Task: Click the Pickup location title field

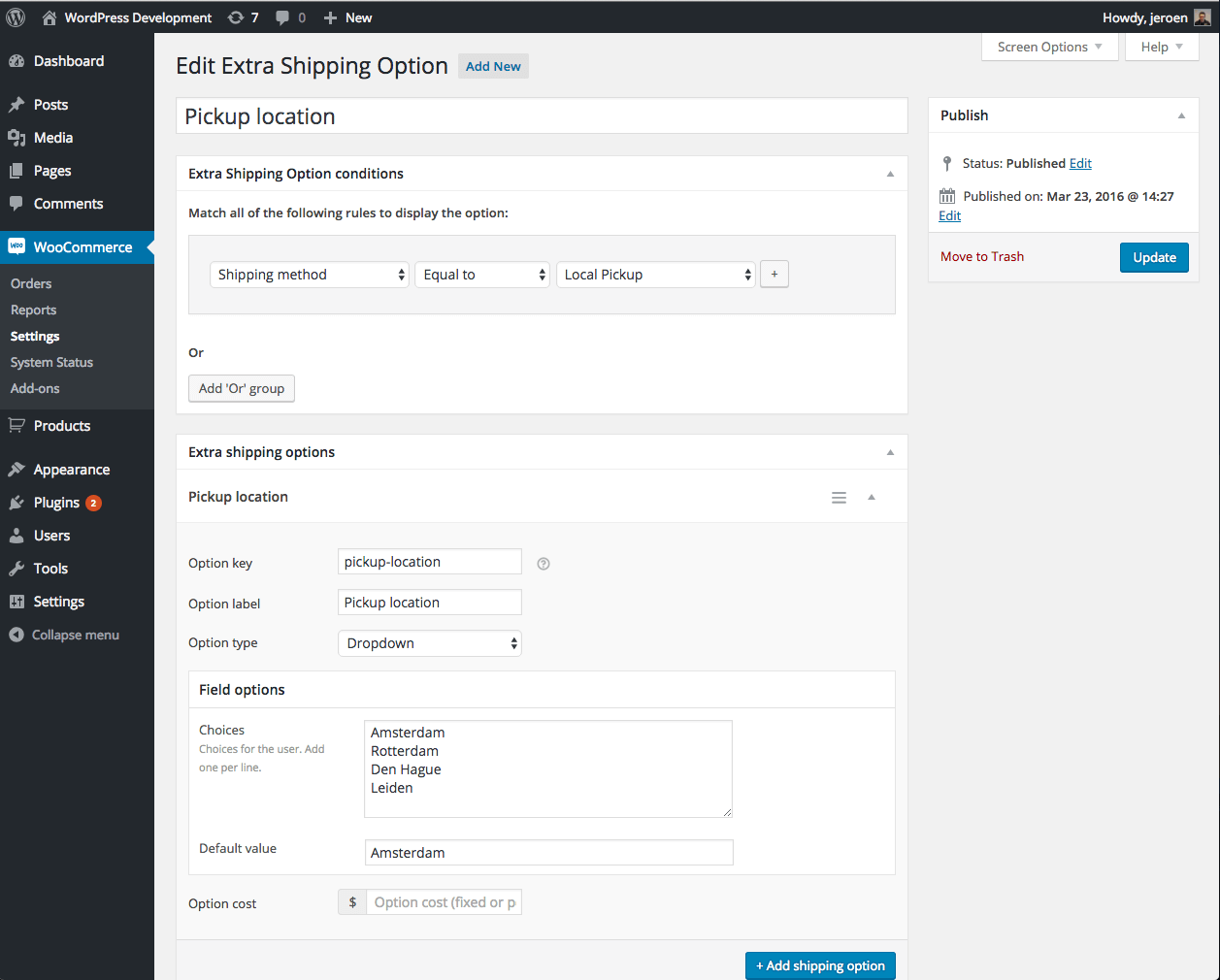Action: tap(542, 115)
